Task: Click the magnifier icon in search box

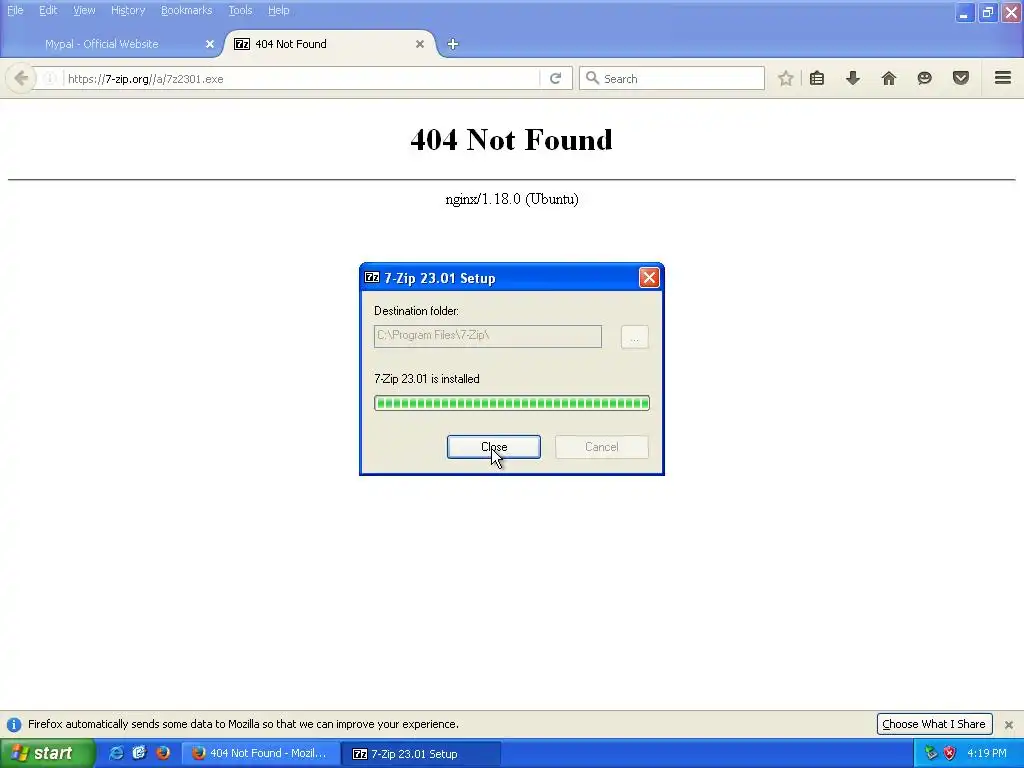Action: point(592,78)
